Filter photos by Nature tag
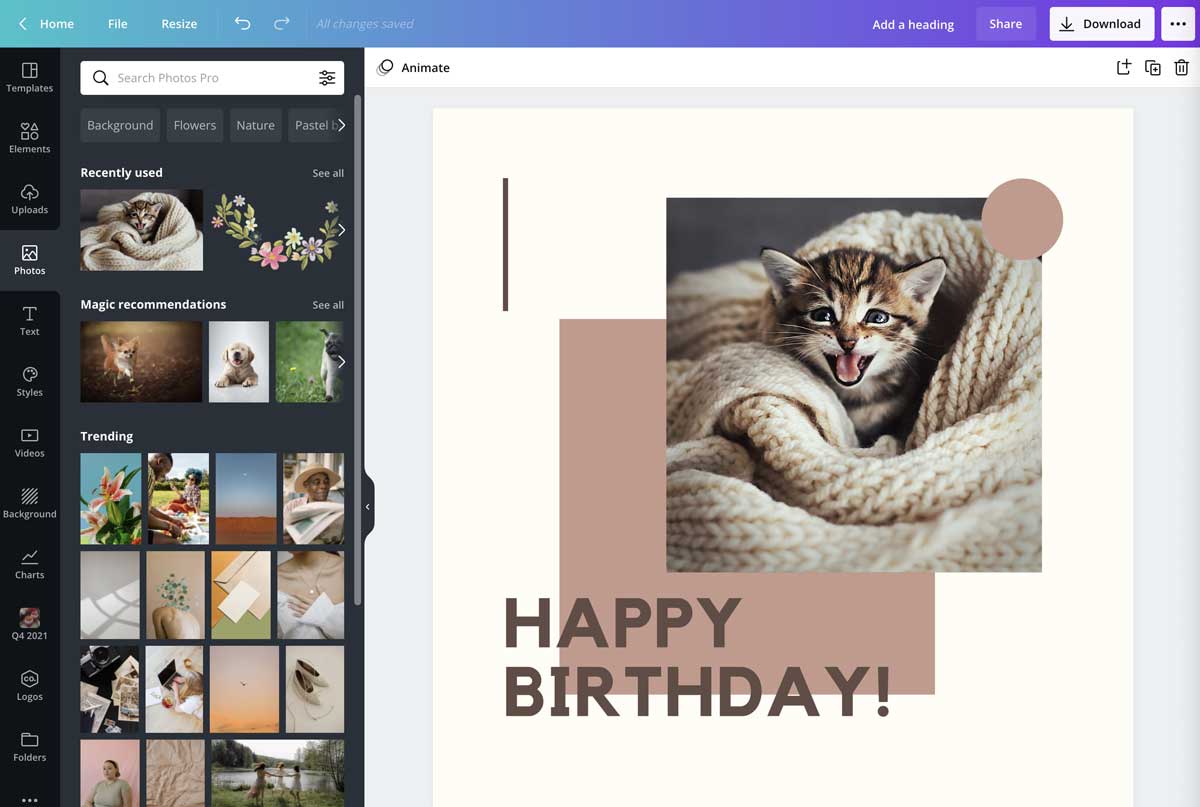 [255, 125]
